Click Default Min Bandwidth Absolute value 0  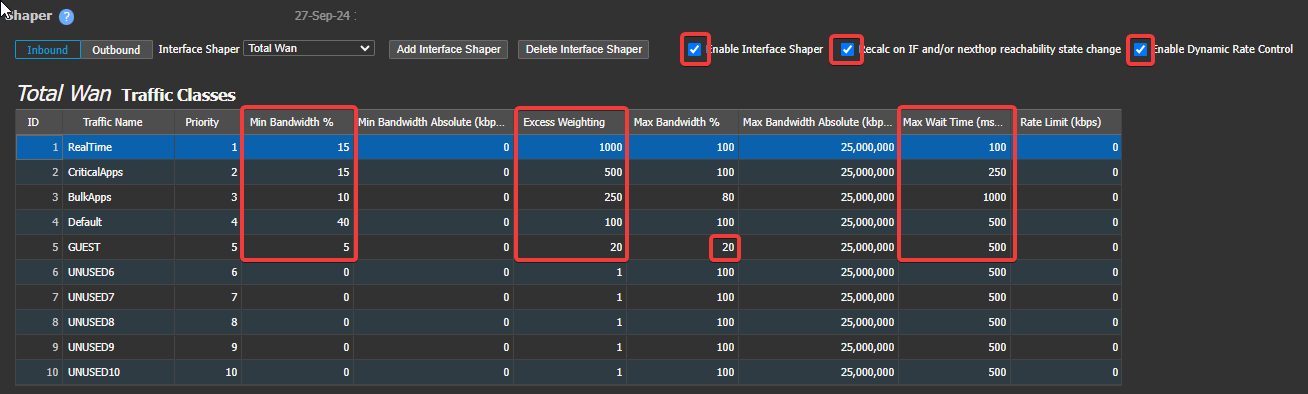(434, 222)
